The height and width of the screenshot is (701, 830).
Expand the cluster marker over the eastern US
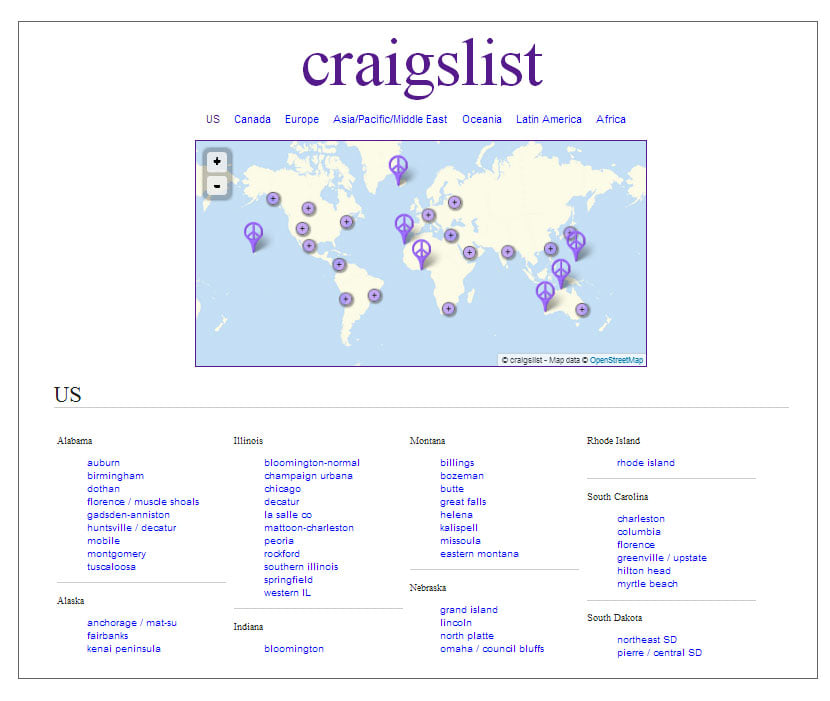347,221
